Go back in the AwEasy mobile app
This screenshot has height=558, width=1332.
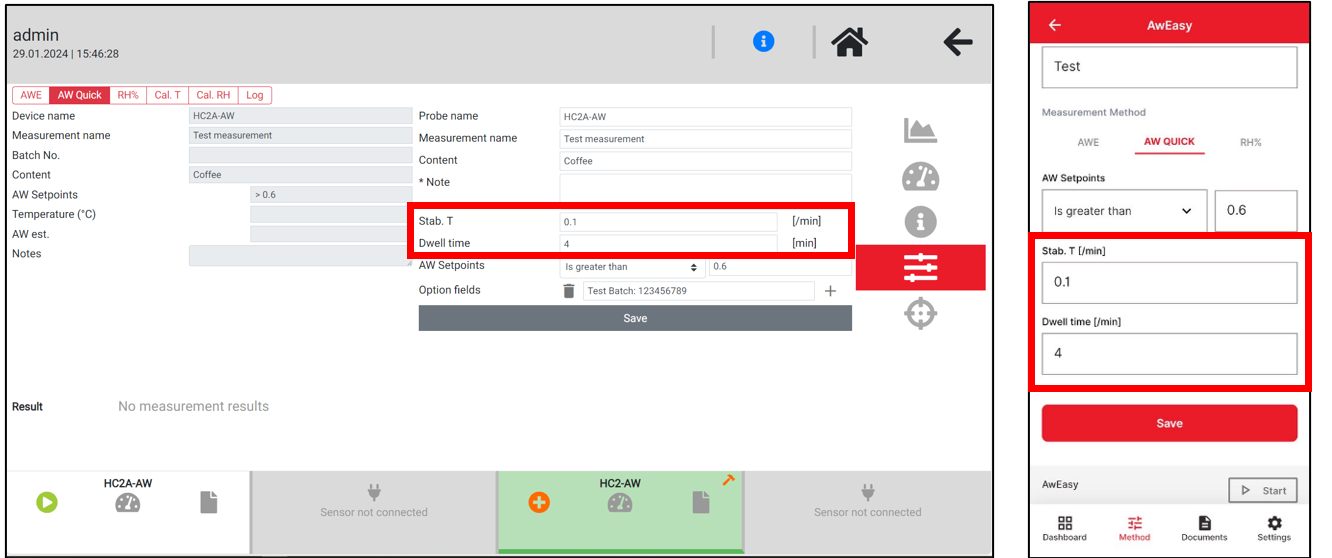[1054, 25]
